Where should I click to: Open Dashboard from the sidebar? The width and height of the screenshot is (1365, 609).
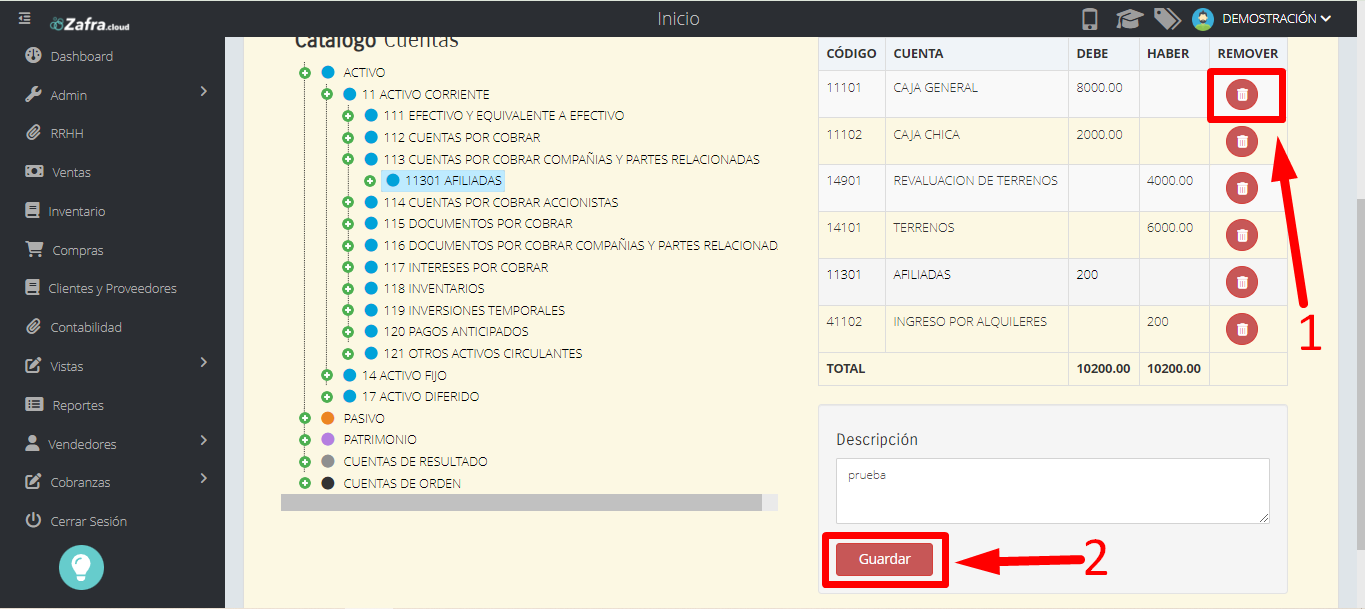point(81,56)
